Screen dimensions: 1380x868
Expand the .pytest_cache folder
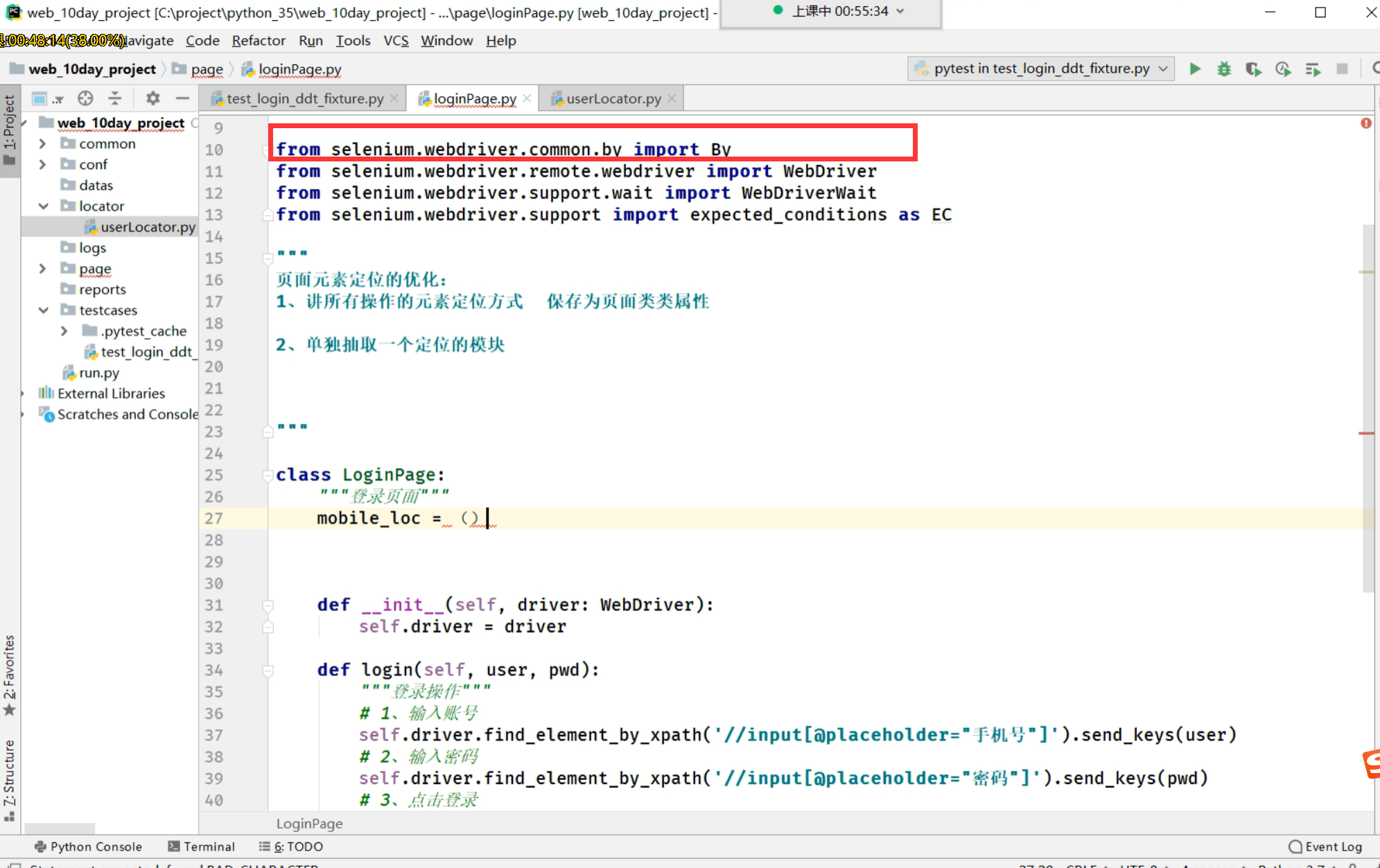(64, 331)
